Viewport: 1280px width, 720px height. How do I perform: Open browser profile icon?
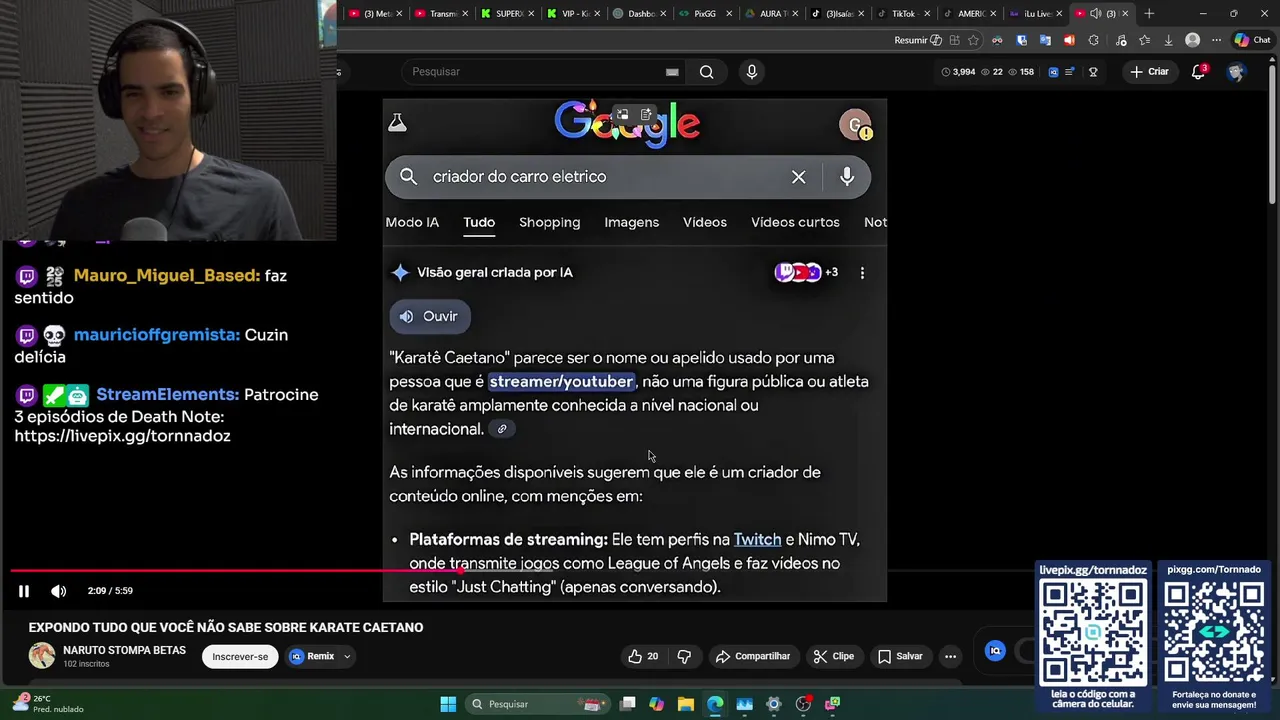tap(1192, 40)
